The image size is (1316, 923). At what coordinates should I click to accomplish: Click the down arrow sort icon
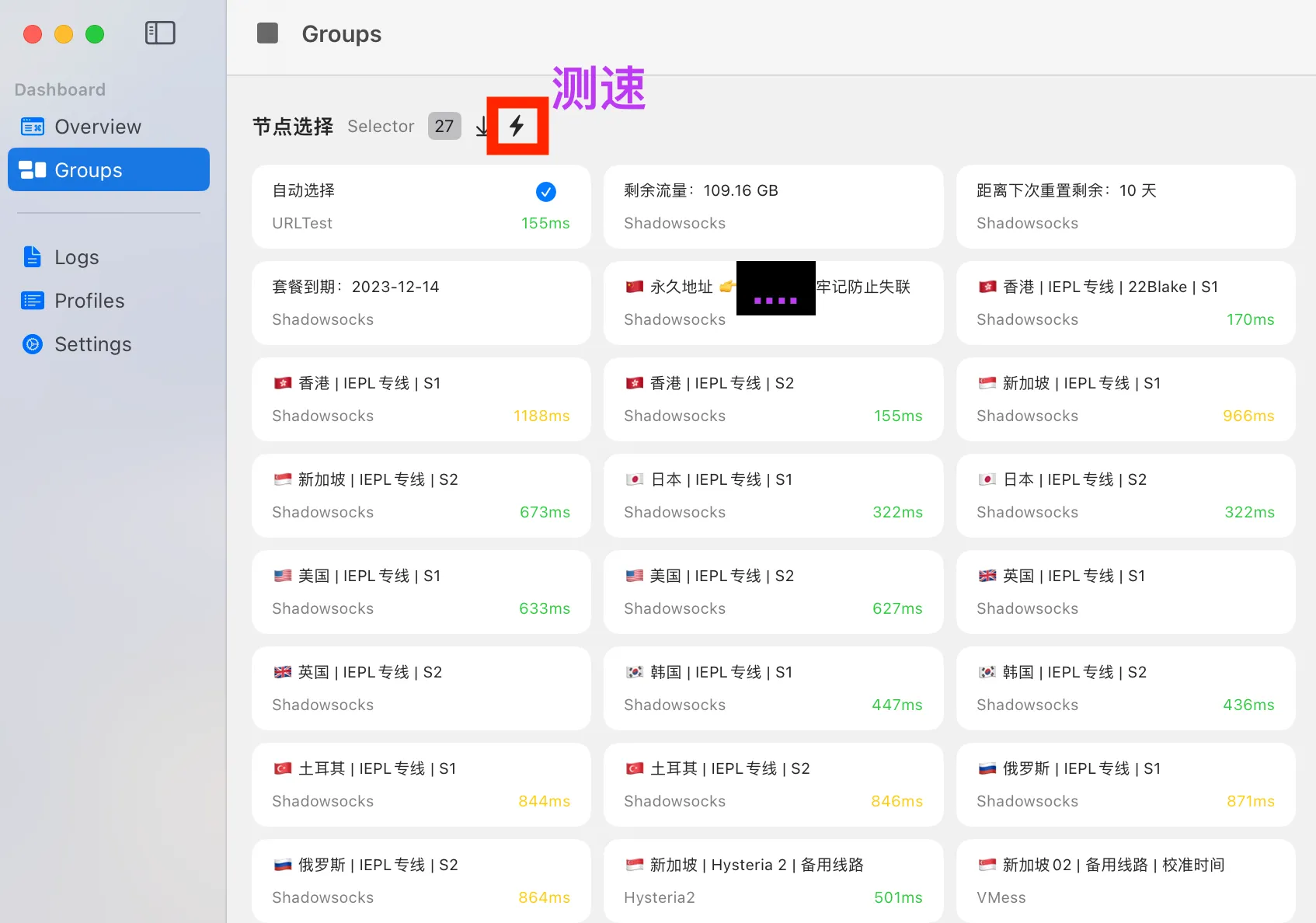point(482,126)
